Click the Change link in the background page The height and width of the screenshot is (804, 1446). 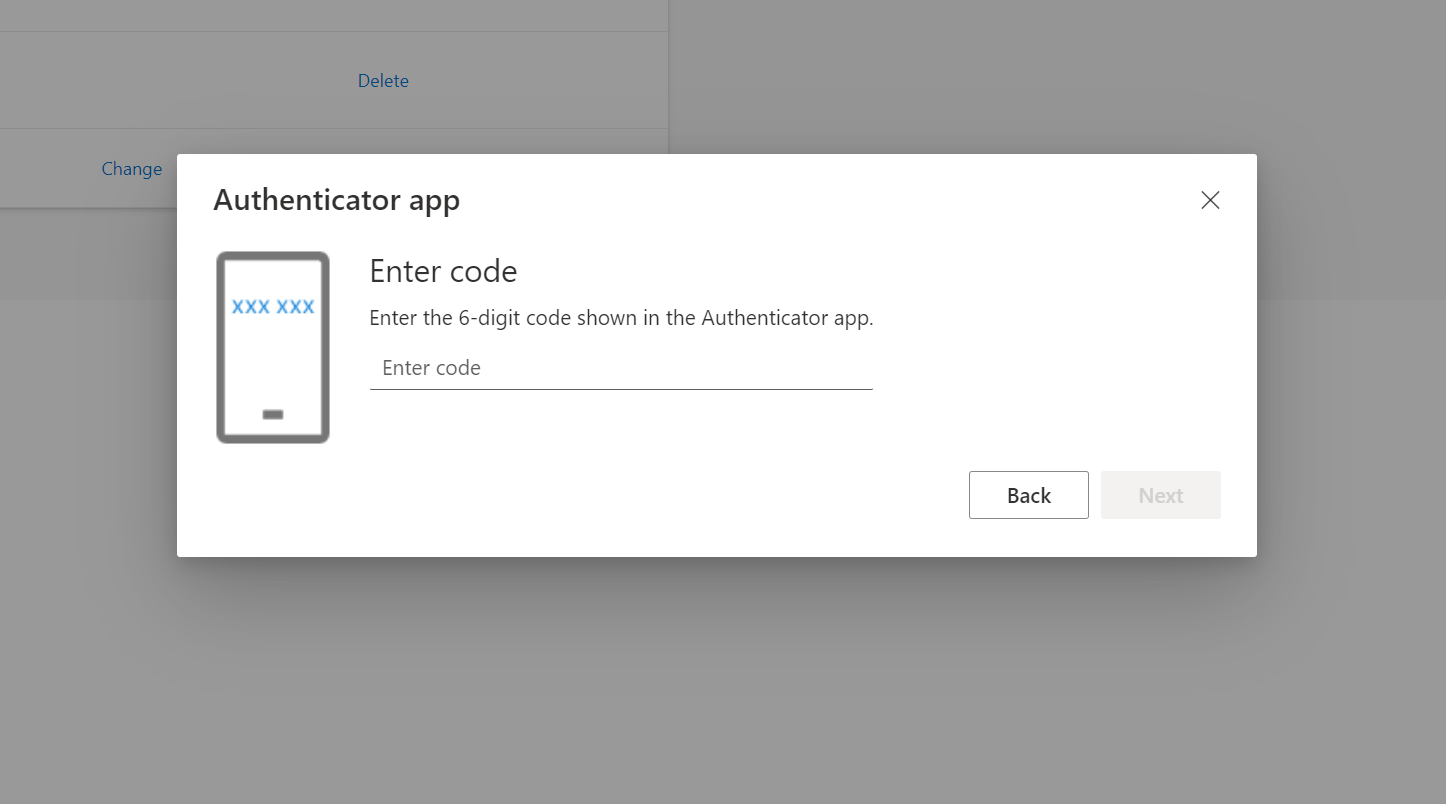(x=132, y=169)
